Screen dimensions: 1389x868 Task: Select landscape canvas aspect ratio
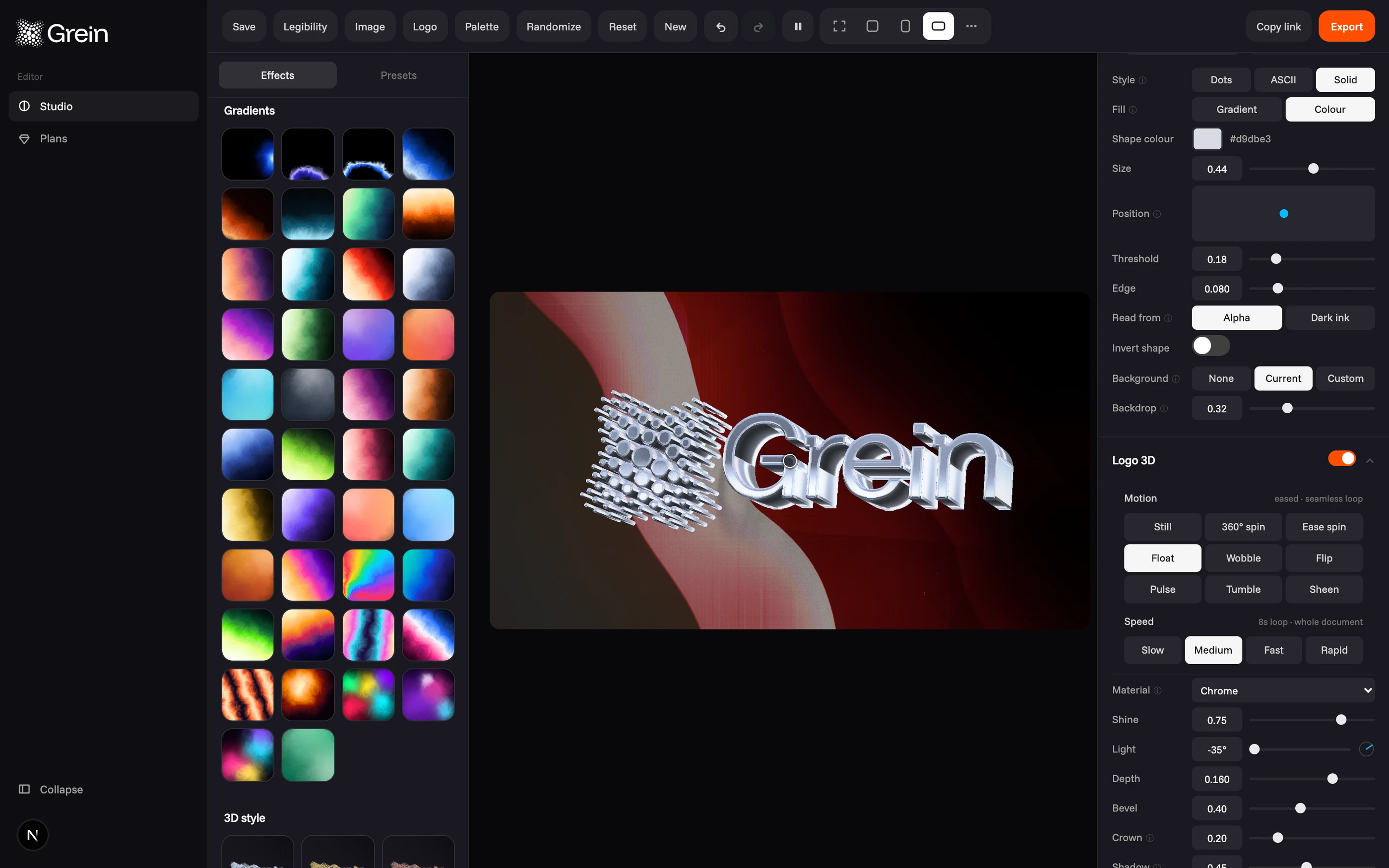(939, 26)
